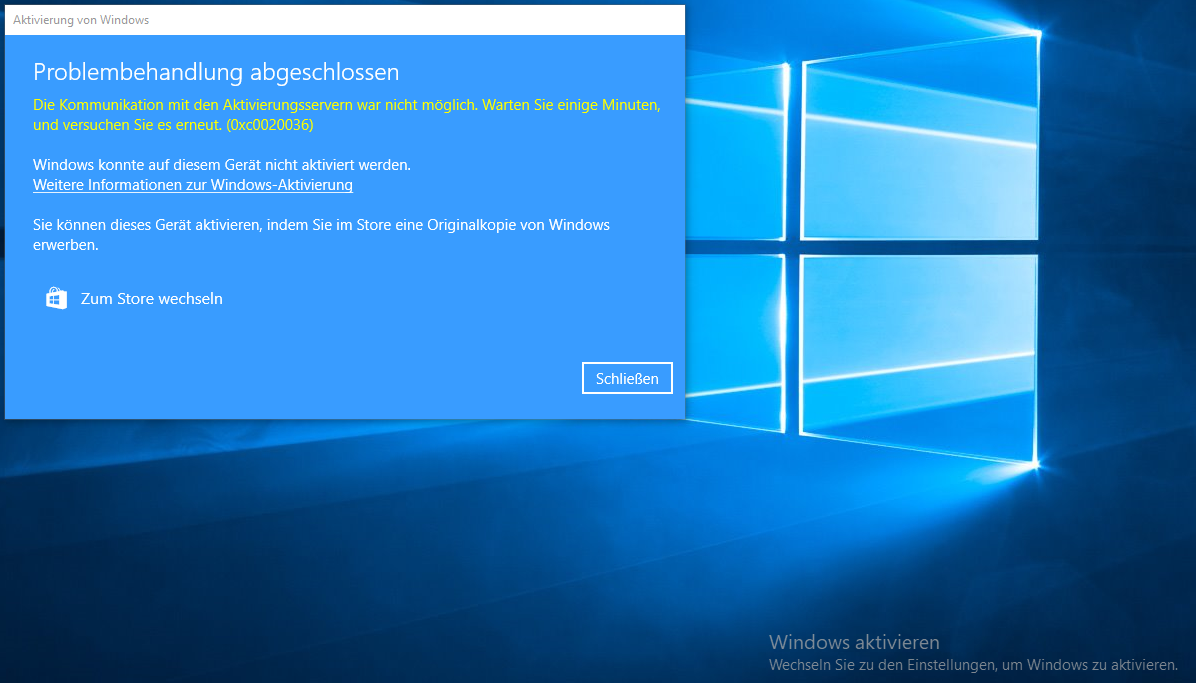Click the Store shopping bag icon
The width and height of the screenshot is (1196, 683).
56,298
